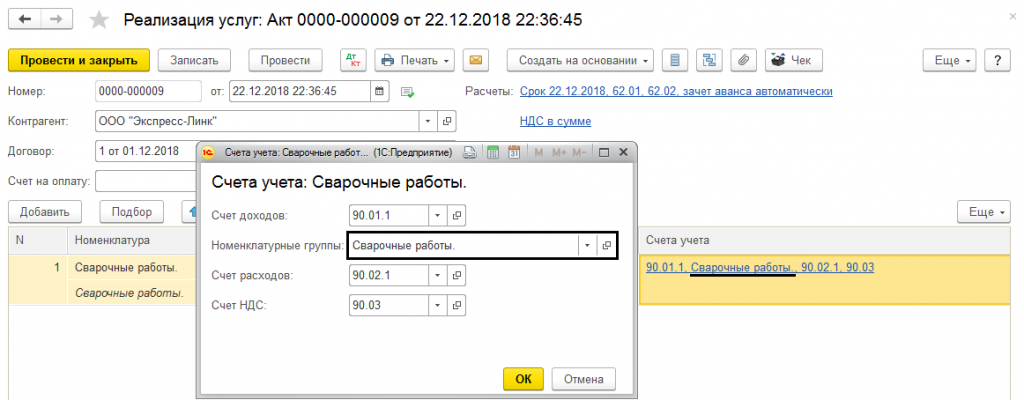
Task: Open НДС в сумме link
Action: click(555, 121)
